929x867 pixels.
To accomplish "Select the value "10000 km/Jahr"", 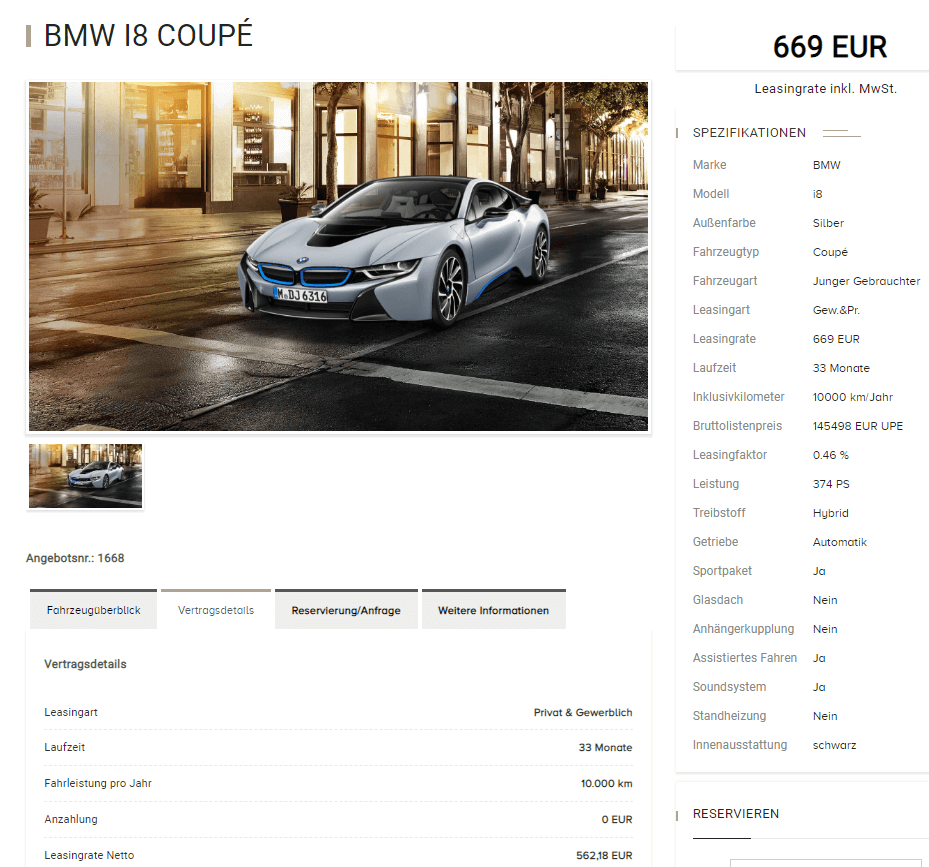I will click(853, 397).
